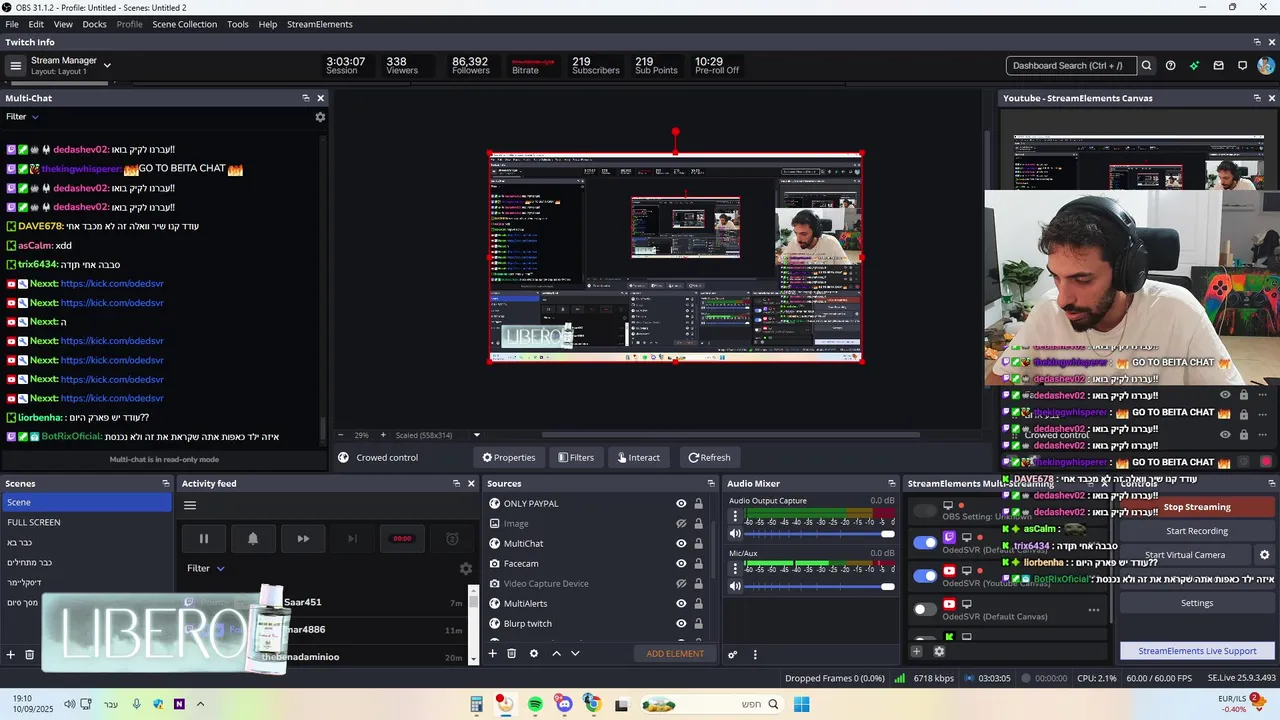Screen dimensions: 1280x720
Task: Show the Video Capture Device source
Action: coord(681,584)
